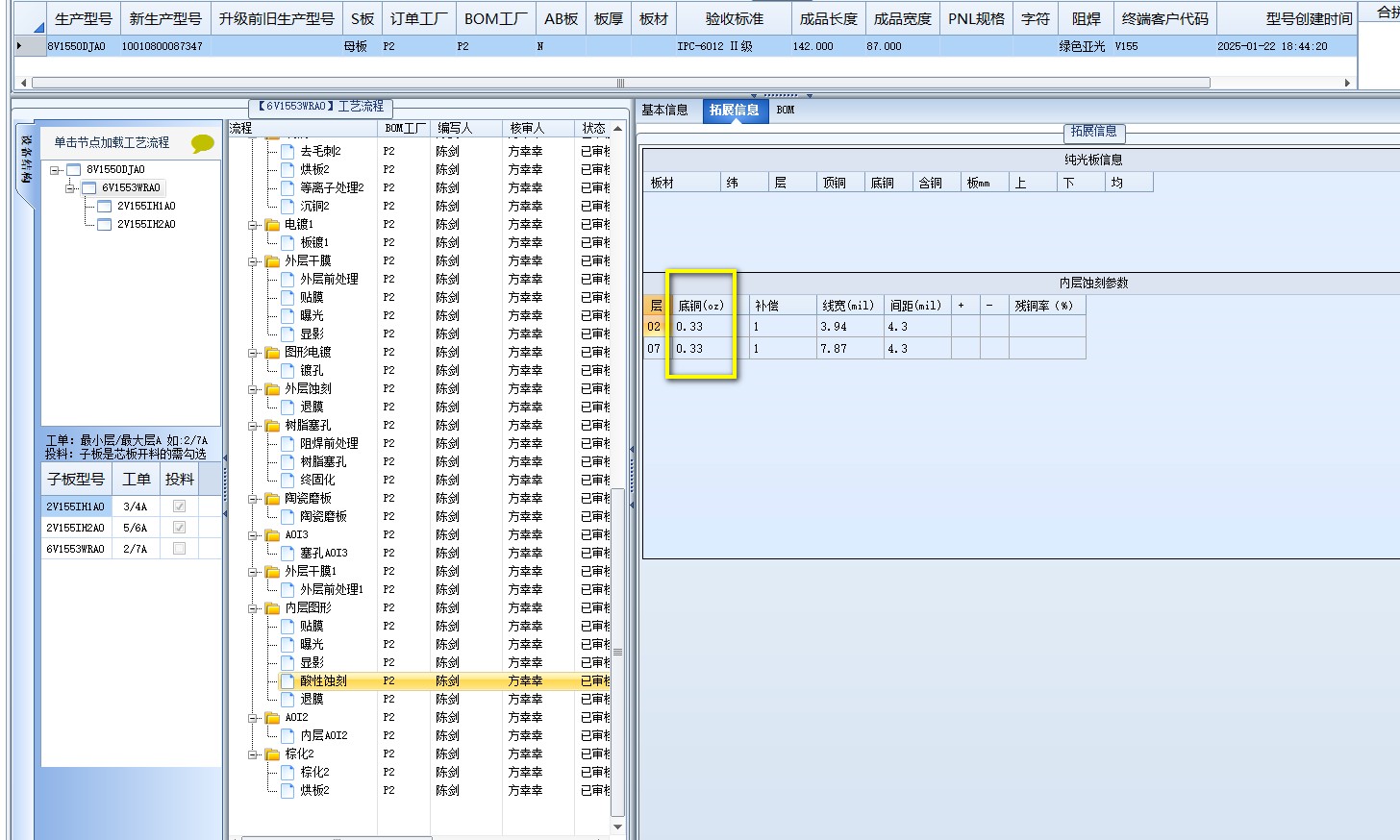Screen dimensions: 1400x840
Task: Click the document icon beside 外层前处理
Action: (x=287, y=279)
